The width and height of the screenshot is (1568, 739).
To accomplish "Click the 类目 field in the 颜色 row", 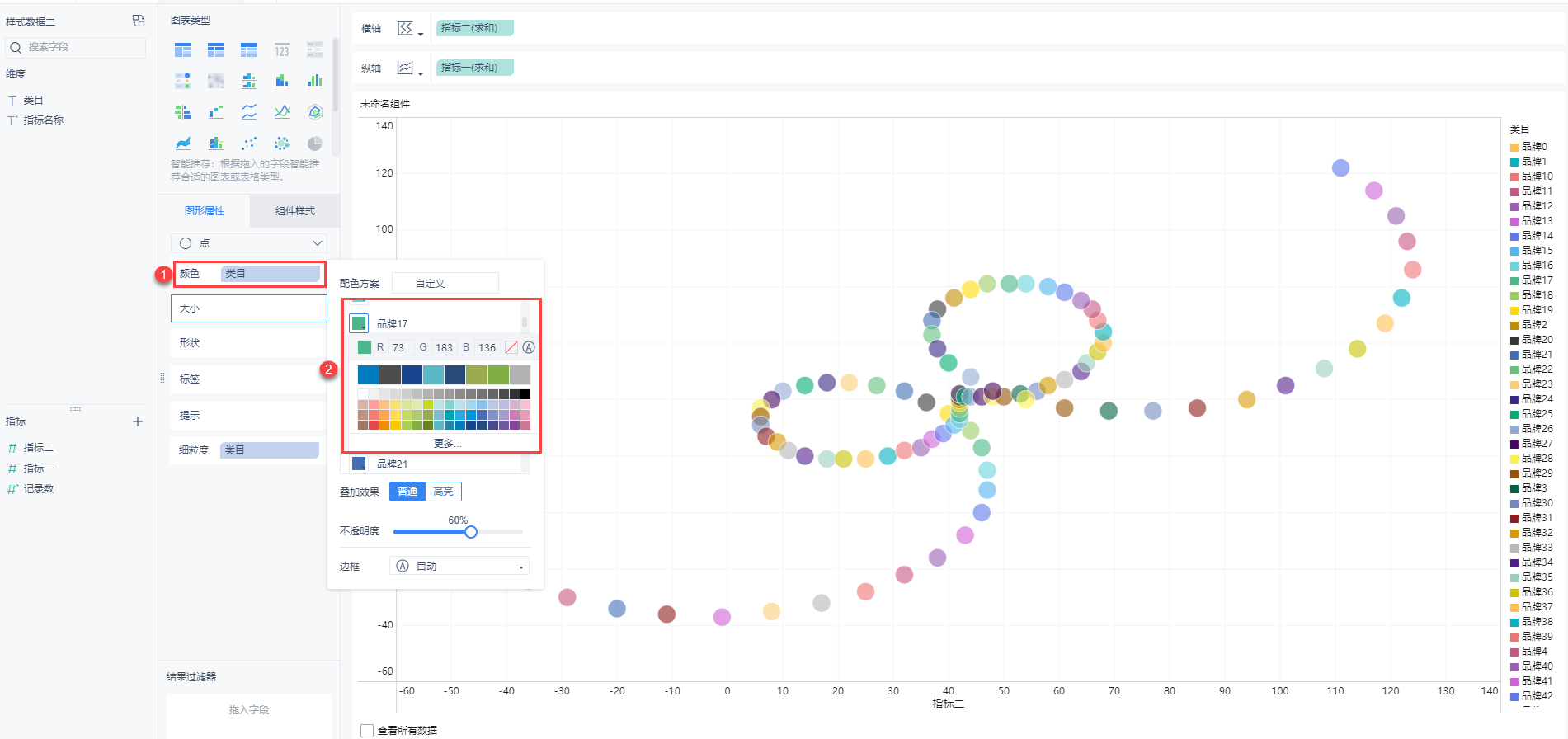I will [x=270, y=274].
